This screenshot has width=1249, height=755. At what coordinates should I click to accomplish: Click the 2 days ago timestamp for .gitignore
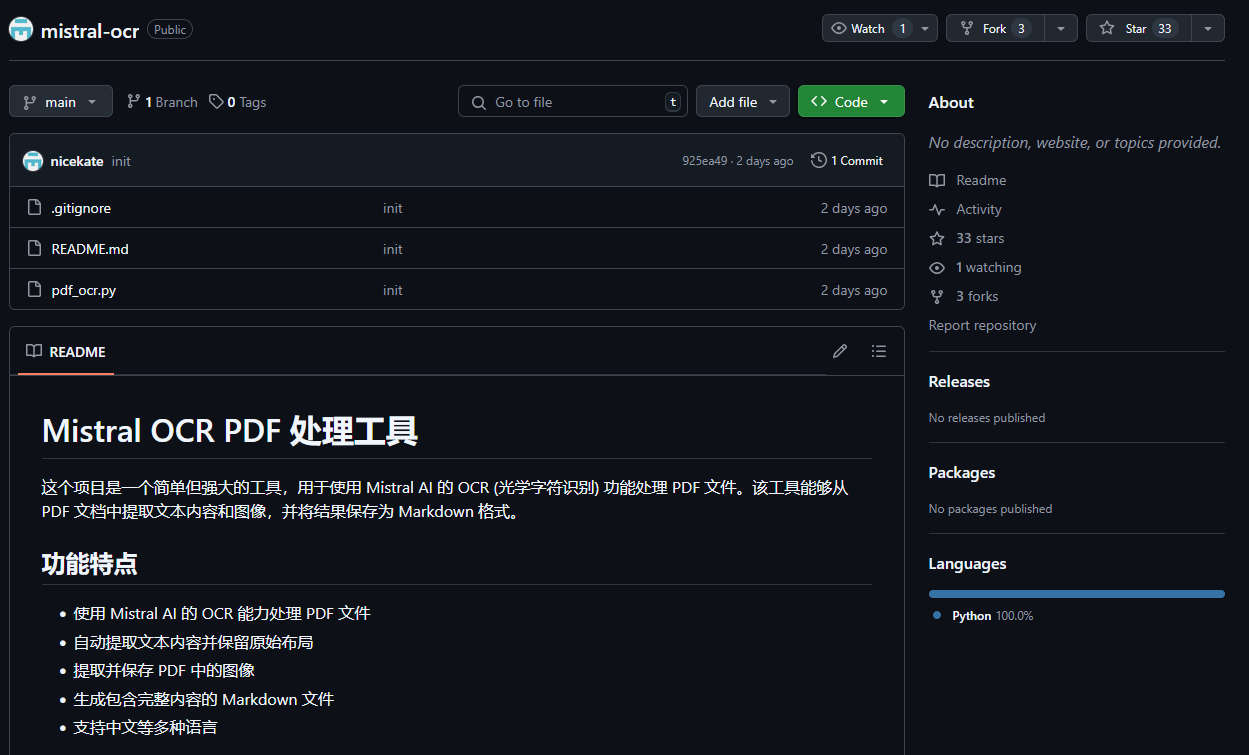click(x=854, y=208)
